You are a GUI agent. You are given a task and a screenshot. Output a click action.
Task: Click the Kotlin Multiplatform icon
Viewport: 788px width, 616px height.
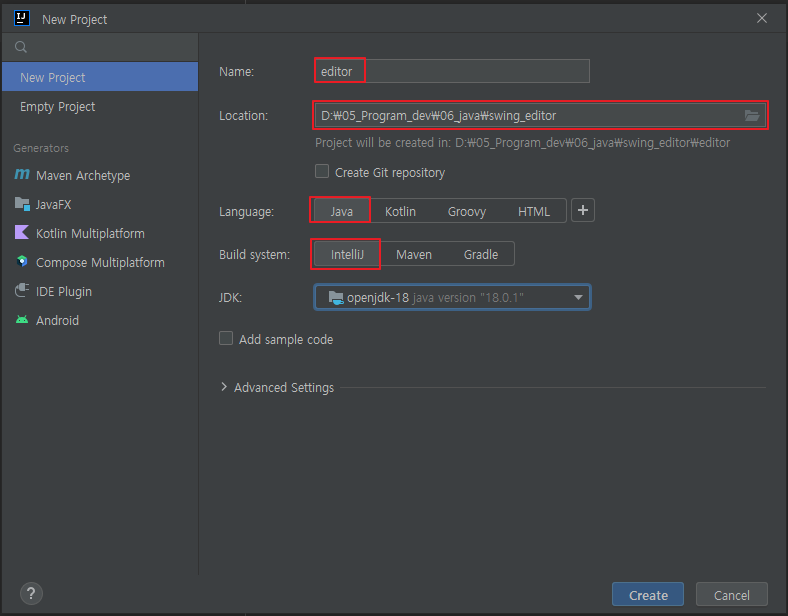(22, 233)
